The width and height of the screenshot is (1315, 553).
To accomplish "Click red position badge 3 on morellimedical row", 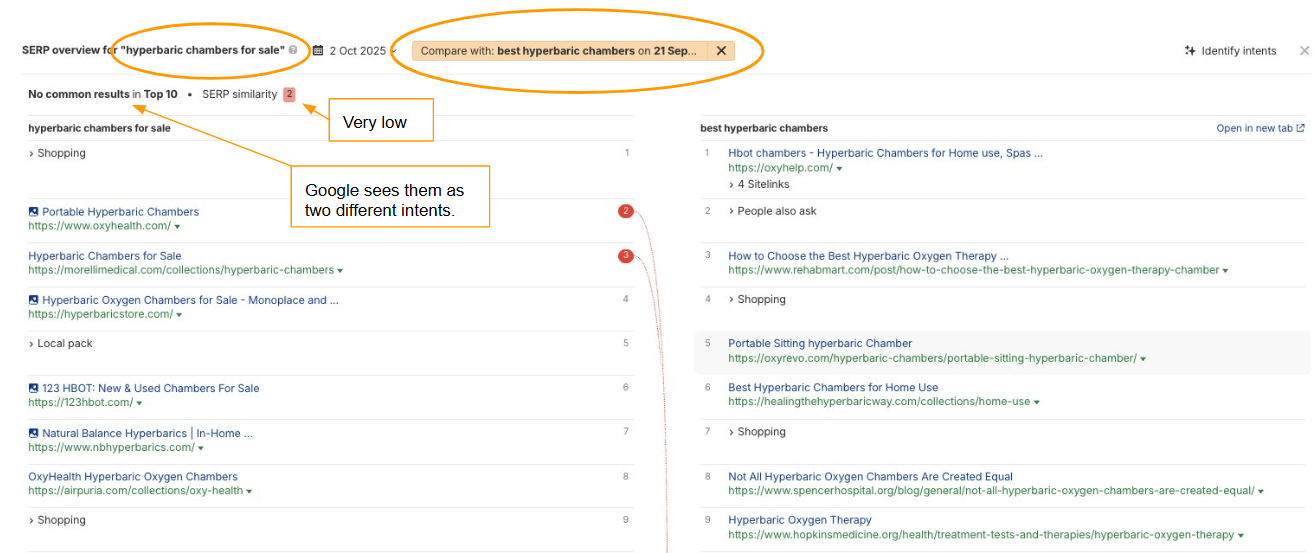I will (x=626, y=256).
